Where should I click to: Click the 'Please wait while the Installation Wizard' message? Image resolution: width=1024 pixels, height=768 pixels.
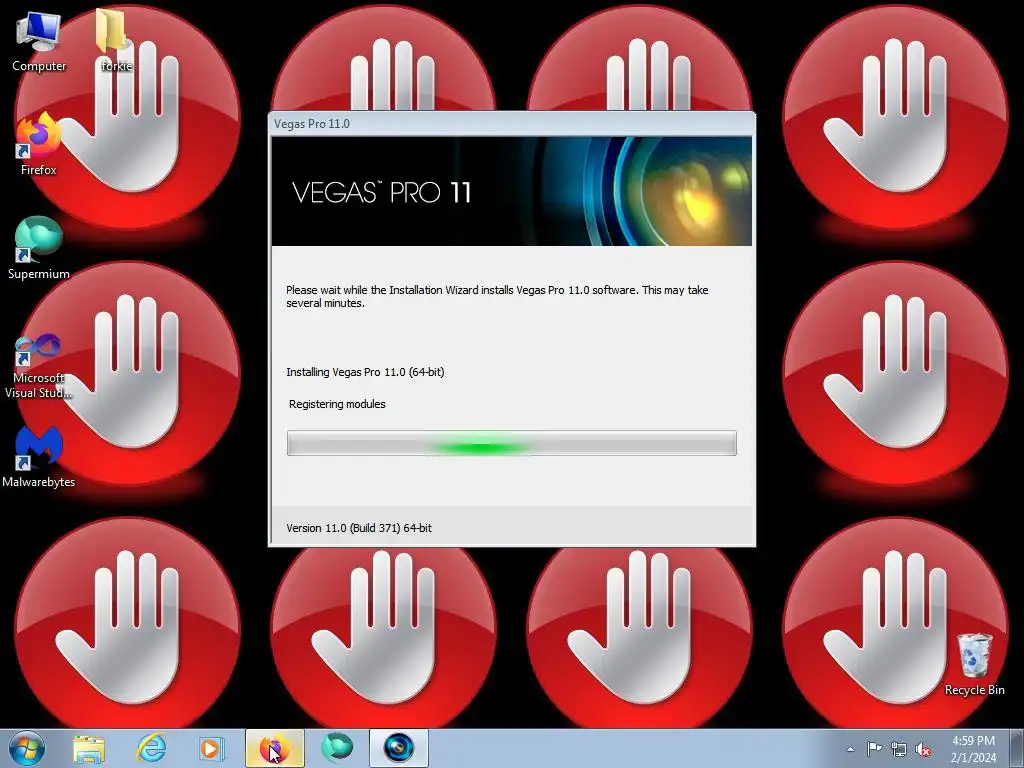(x=497, y=296)
